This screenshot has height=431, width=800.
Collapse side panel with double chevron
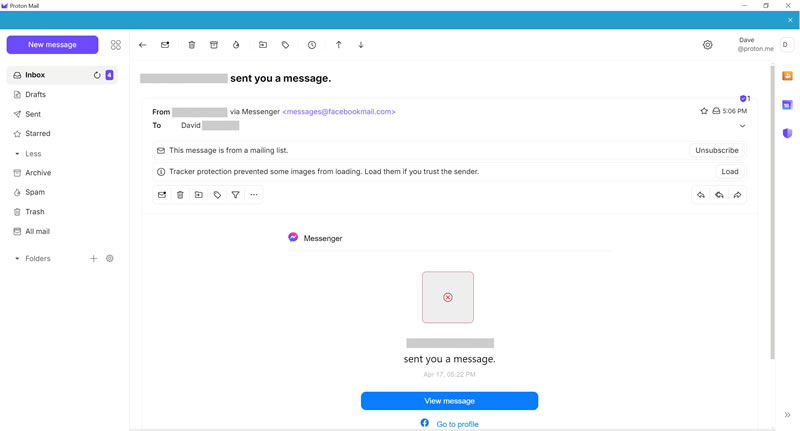(x=787, y=415)
